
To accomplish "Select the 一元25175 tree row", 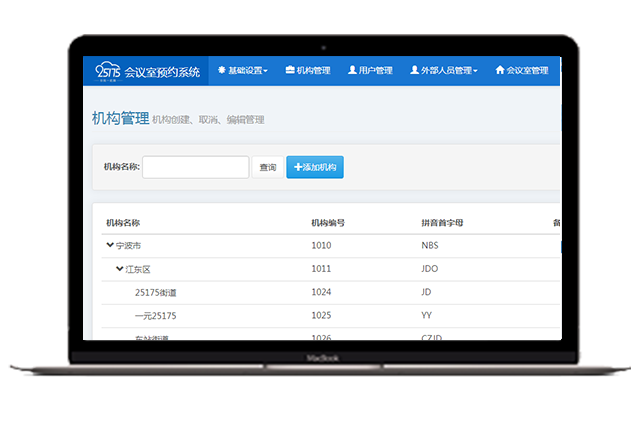I will 155,316.
